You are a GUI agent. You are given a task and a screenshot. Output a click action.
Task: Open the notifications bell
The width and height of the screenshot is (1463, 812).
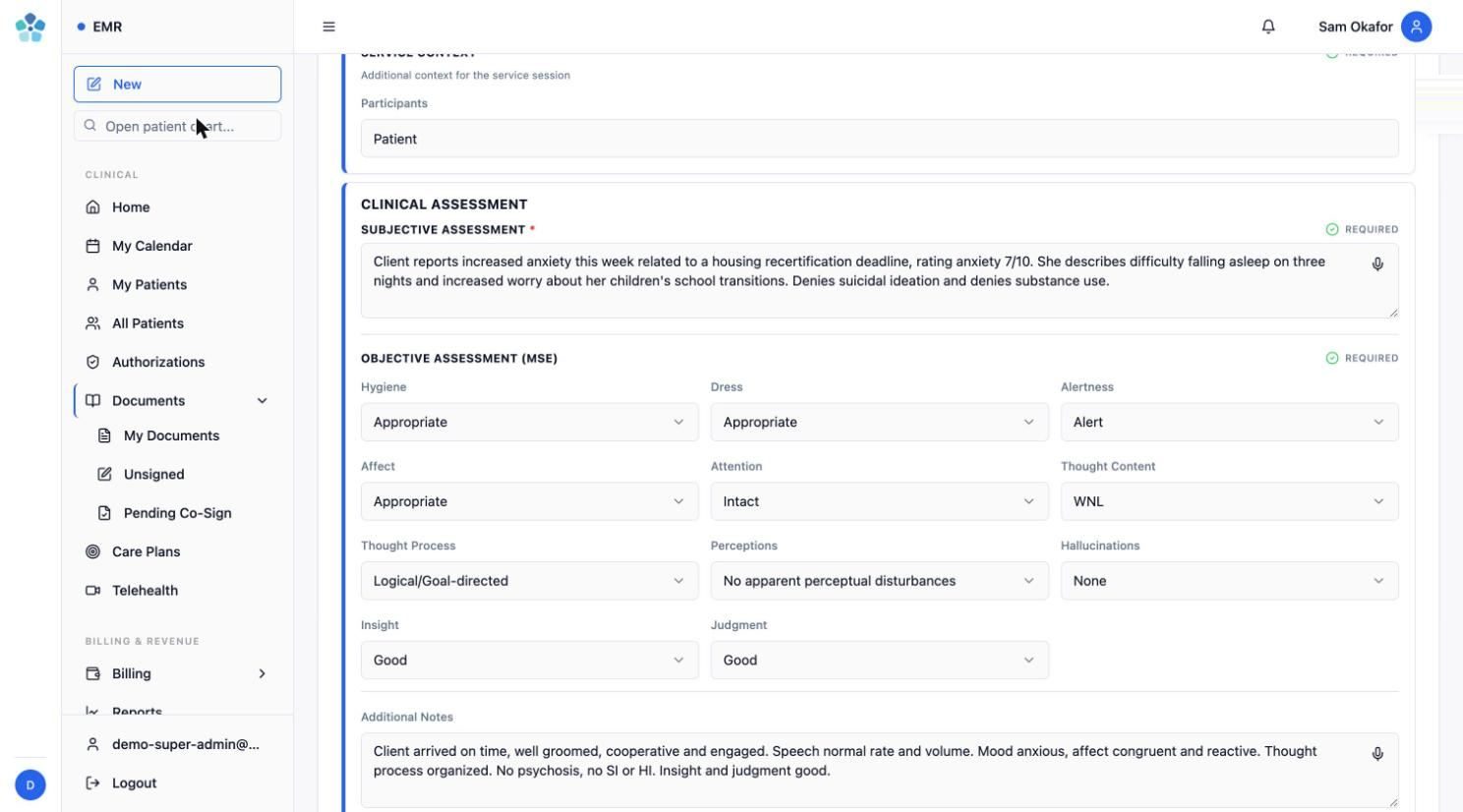point(1268,27)
